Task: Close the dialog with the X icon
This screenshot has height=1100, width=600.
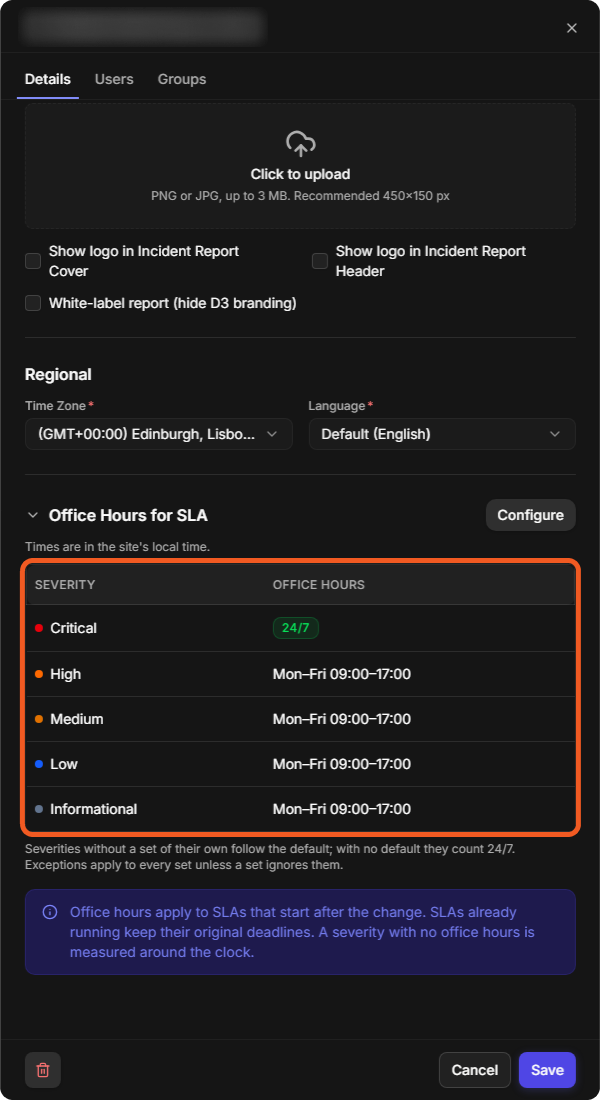Action: (572, 28)
